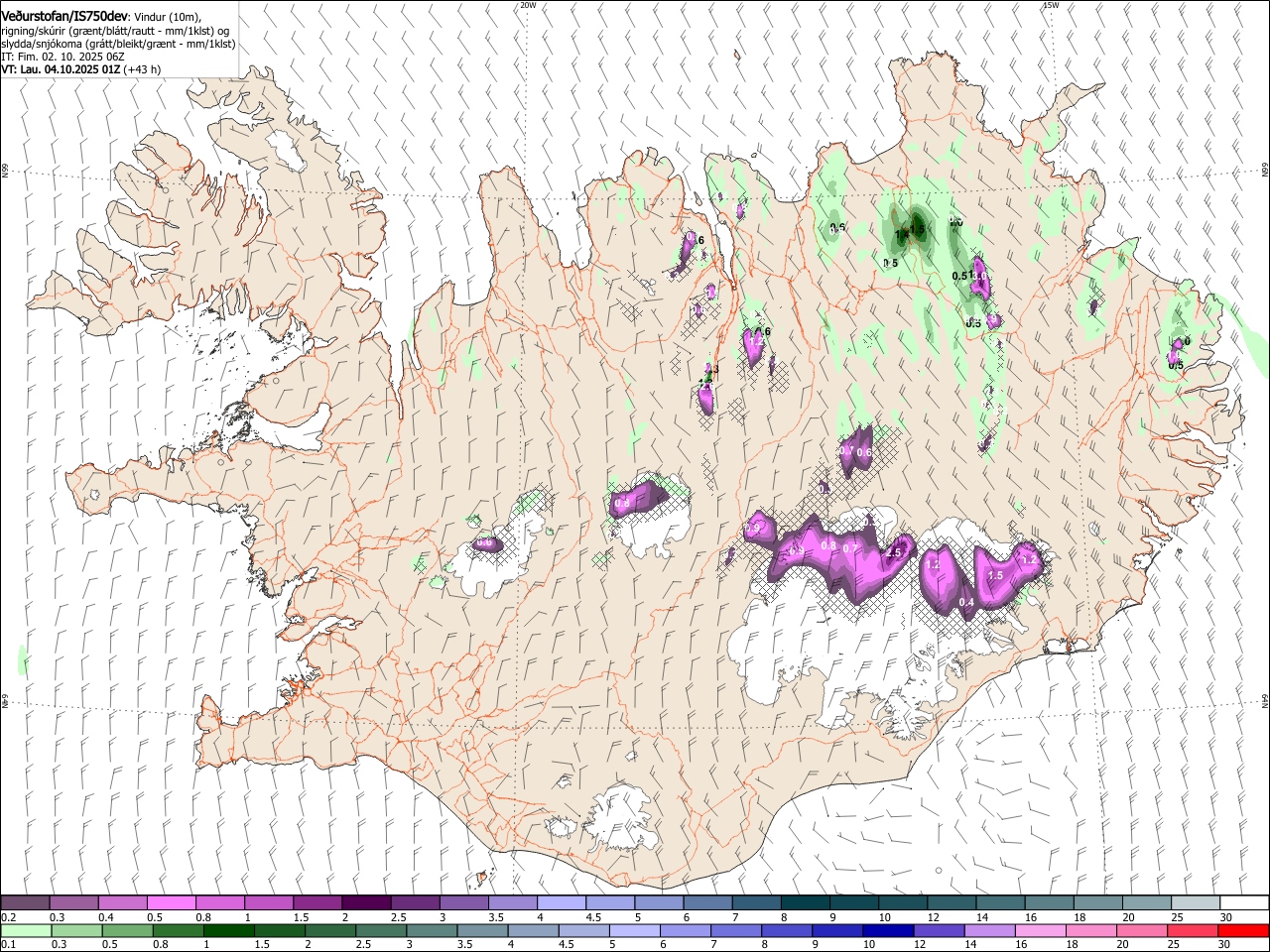Pick the bright pink top-row swatch between 0.5 and 0.8
The height and width of the screenshot is (952, 1270).
tap(171, 903)
